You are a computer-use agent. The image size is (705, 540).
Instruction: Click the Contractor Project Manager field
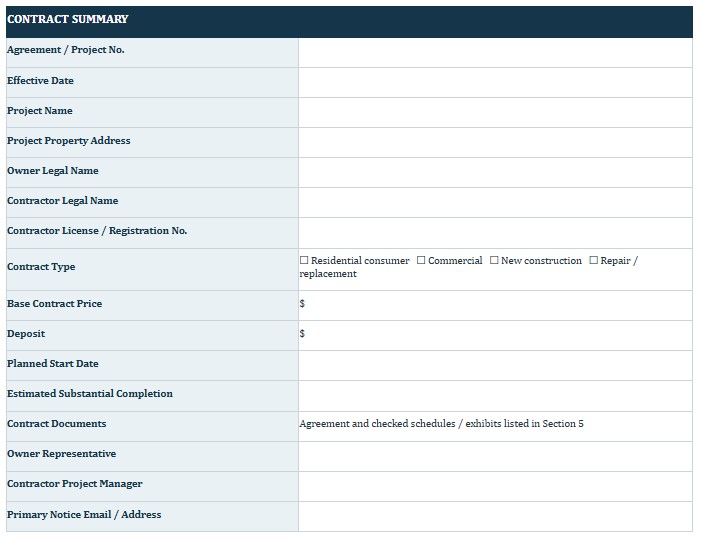point(495,487)
